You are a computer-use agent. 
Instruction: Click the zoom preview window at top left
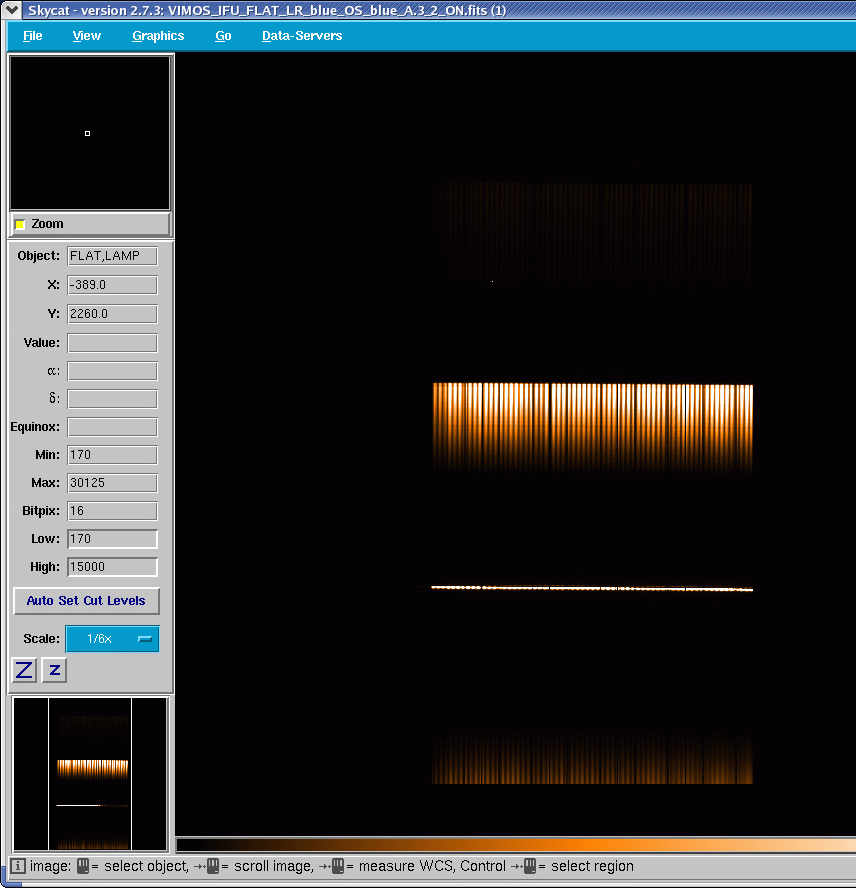[90, 133]
